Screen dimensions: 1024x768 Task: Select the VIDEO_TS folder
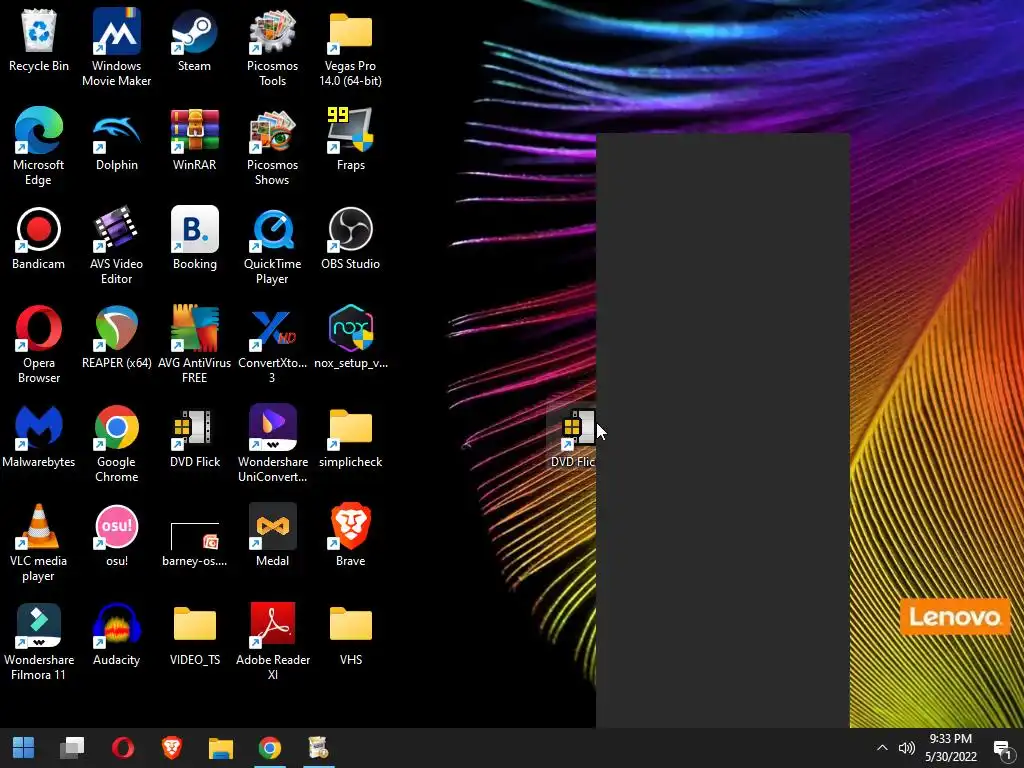click(x=194, y=635)
